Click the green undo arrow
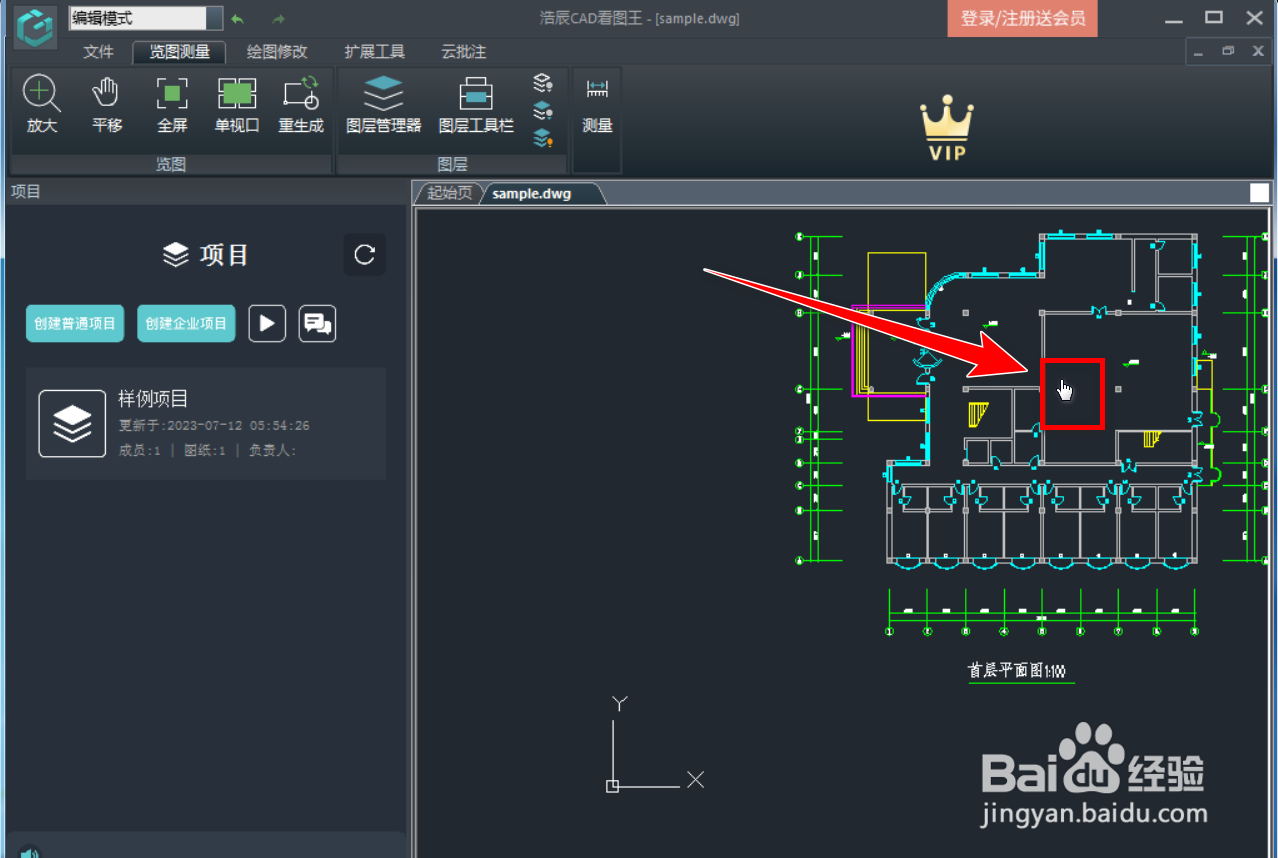This screenshot has width=1278, height=858. [x=237, y=19]
